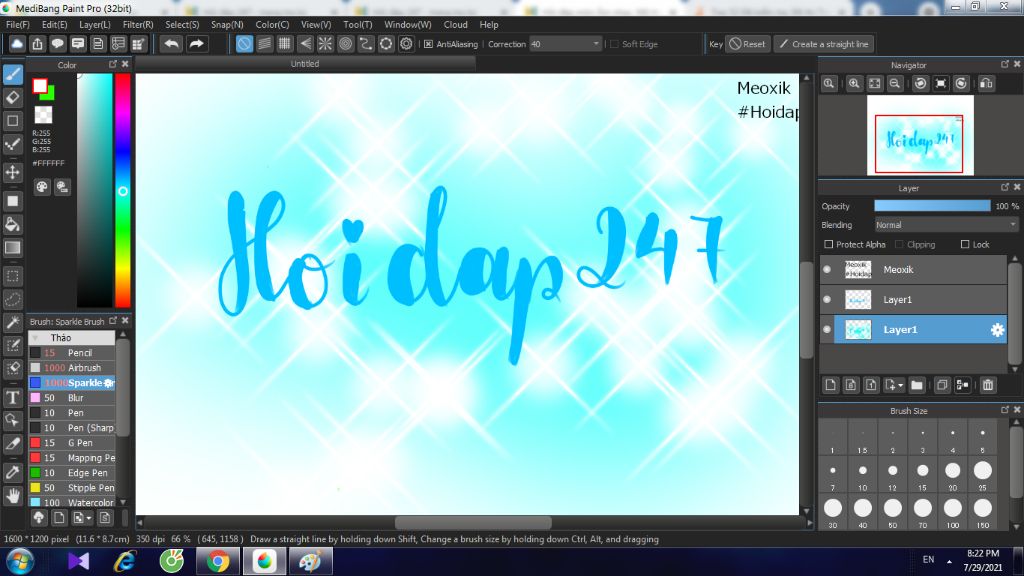Click the Undo arrow in the toolbar
The height and width of the screenshot is (576, 1024).
coord(172,44)
